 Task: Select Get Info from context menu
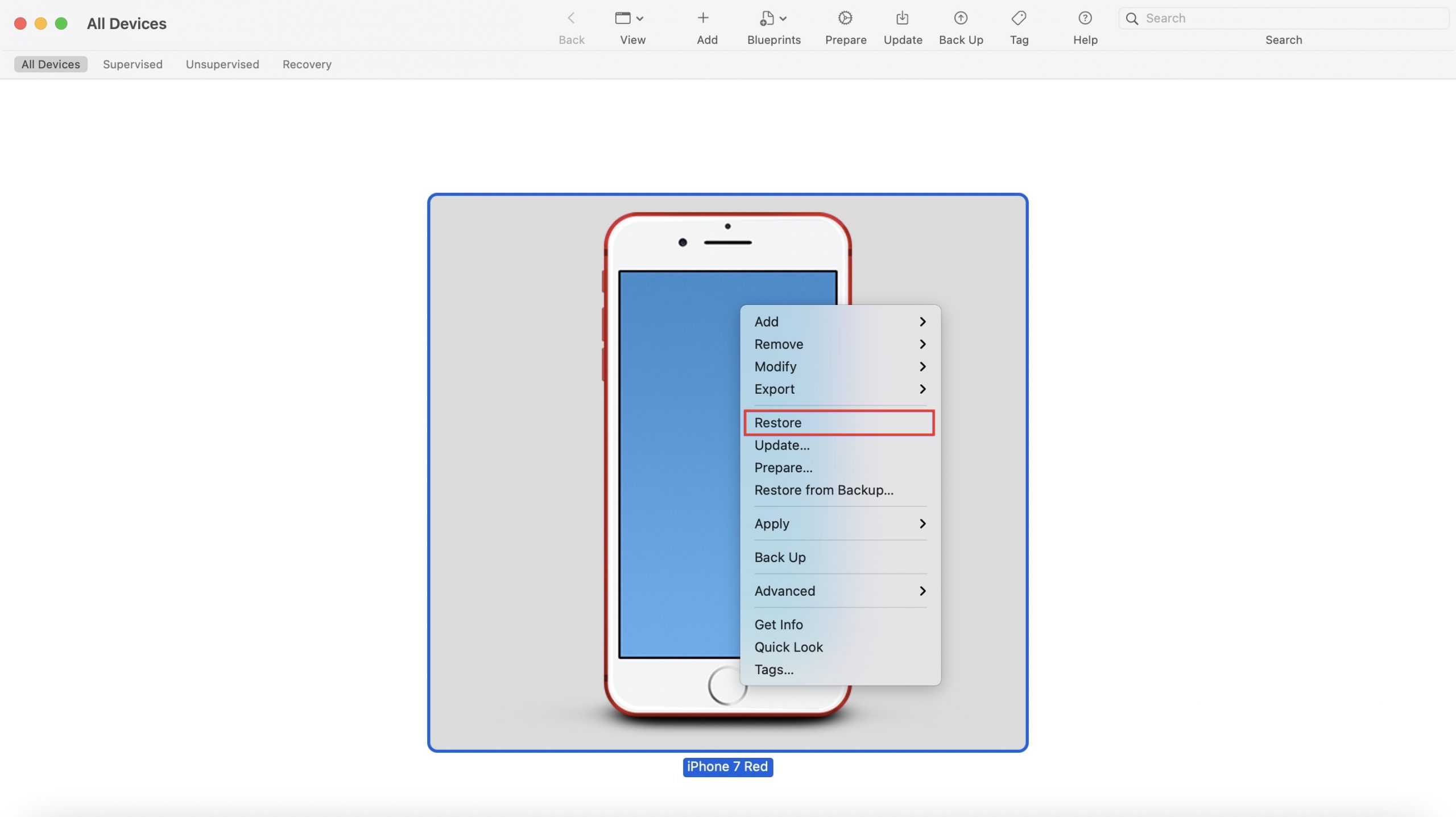click(x=840, y=625)
